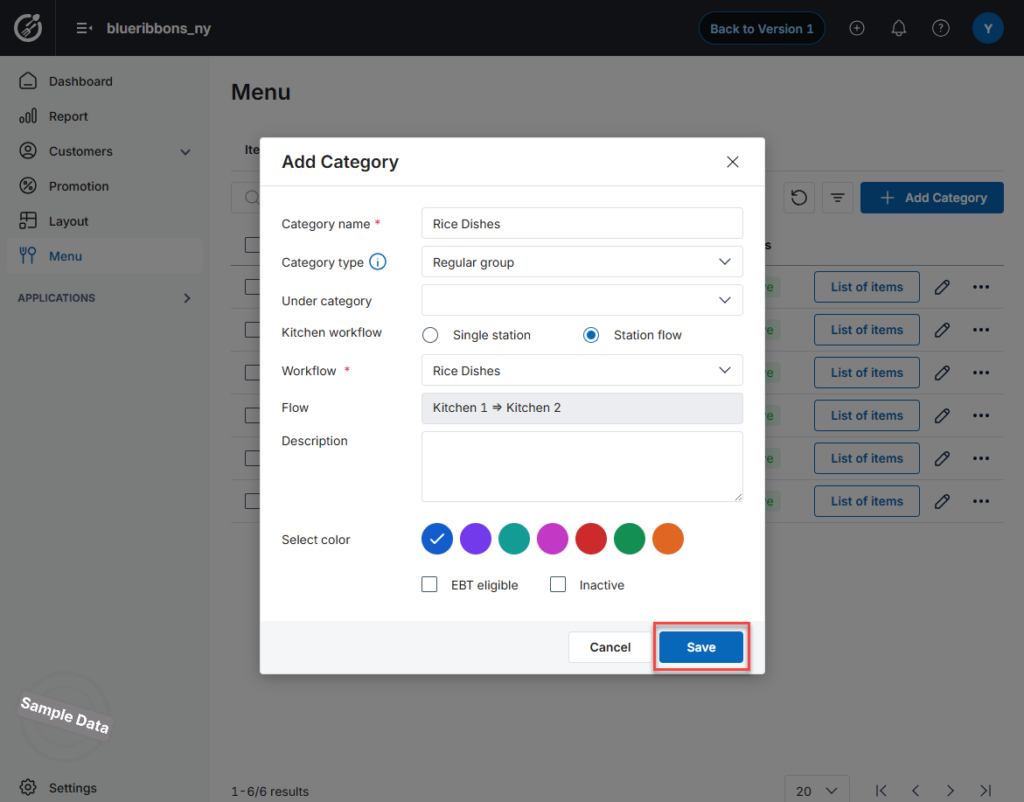Open user avatar Y menu
1024x802 pixels.
click(987, 28)
